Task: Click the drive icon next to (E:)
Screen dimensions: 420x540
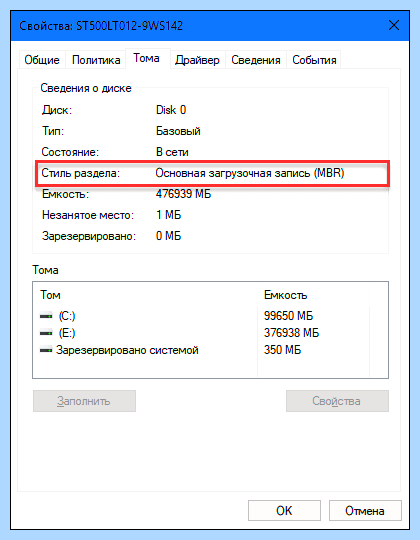Action: click(x=46, y=333)
